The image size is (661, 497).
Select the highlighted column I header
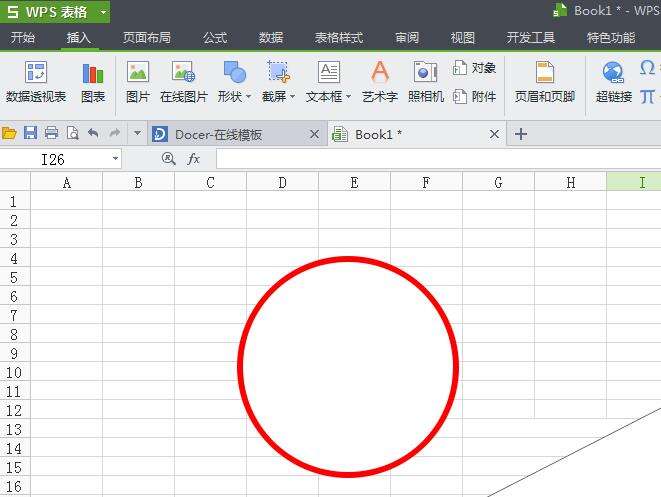[634, 183]
